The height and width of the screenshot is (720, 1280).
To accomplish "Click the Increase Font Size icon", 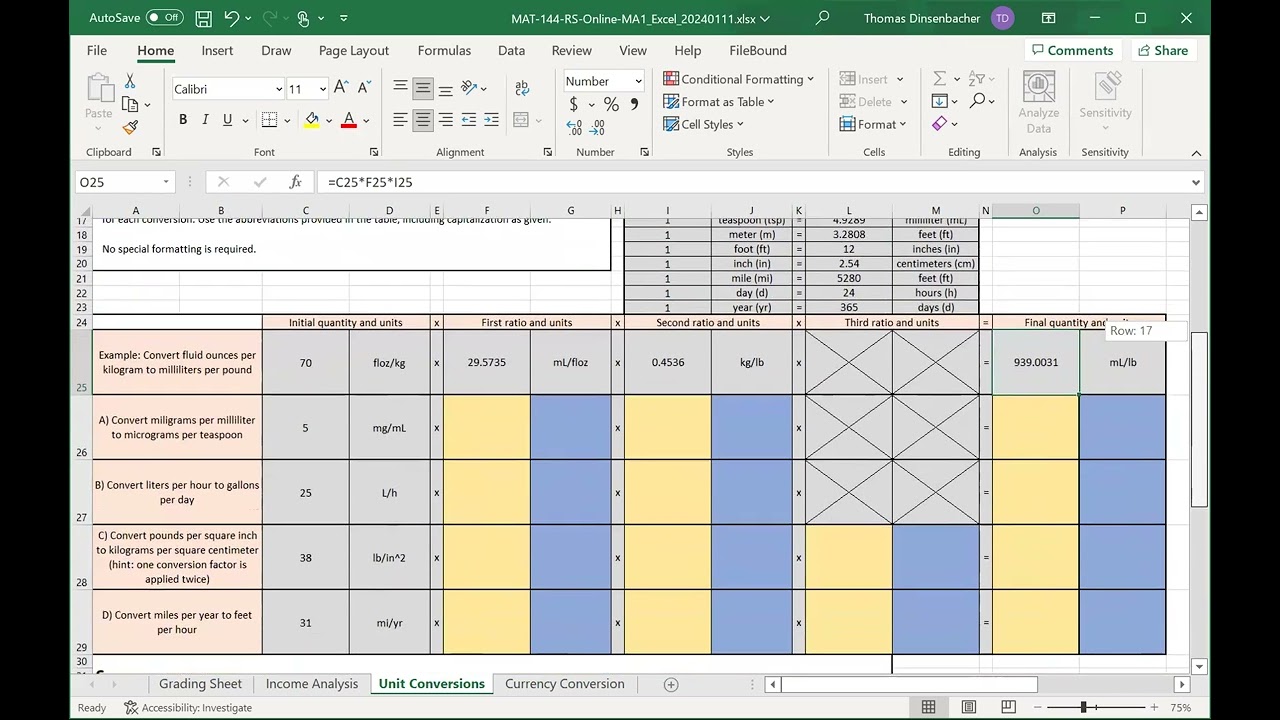I will (x=341, y=88).
